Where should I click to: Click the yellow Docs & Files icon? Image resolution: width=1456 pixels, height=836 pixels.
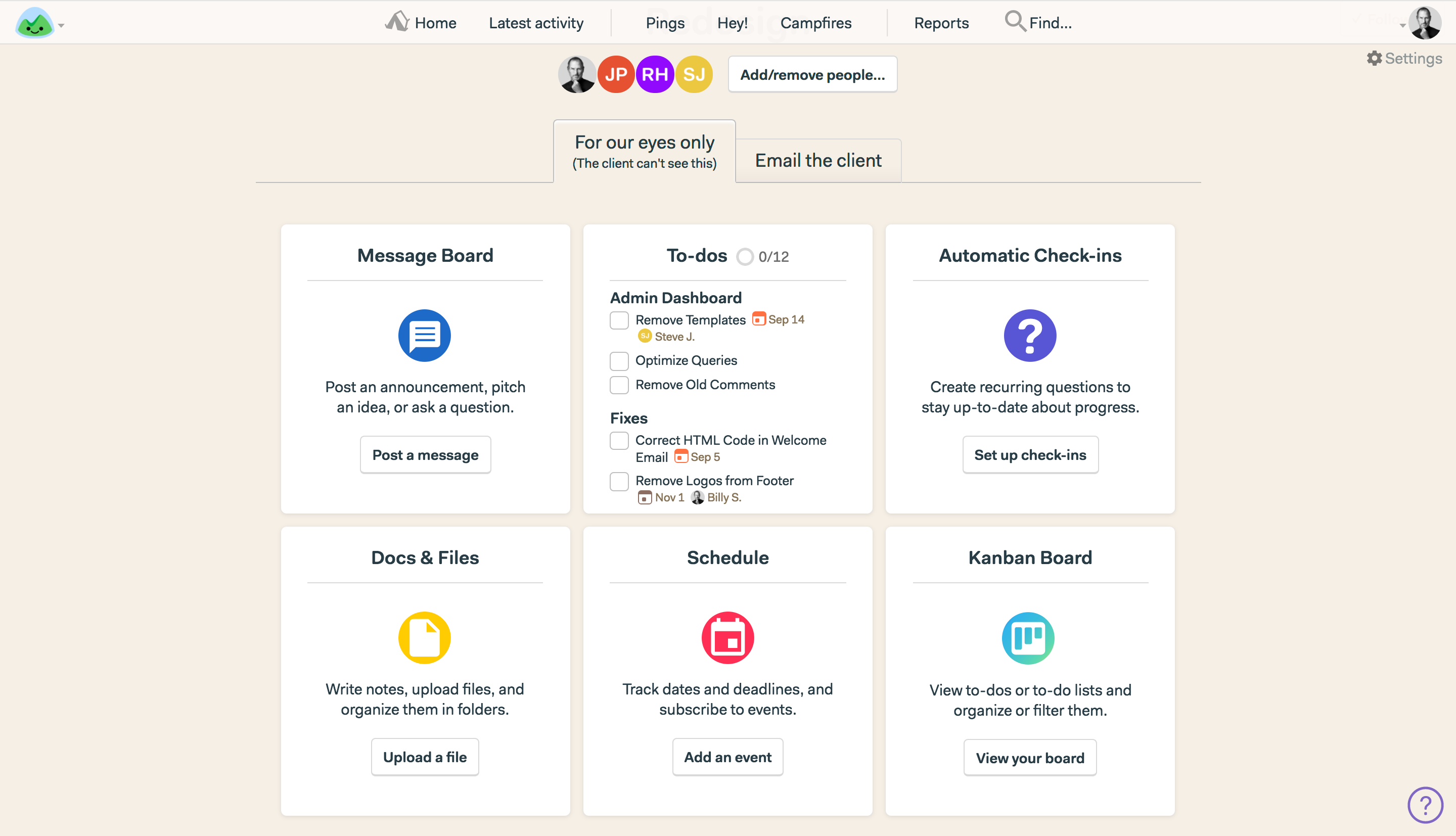pyautogui.click(x=424, y=637)
